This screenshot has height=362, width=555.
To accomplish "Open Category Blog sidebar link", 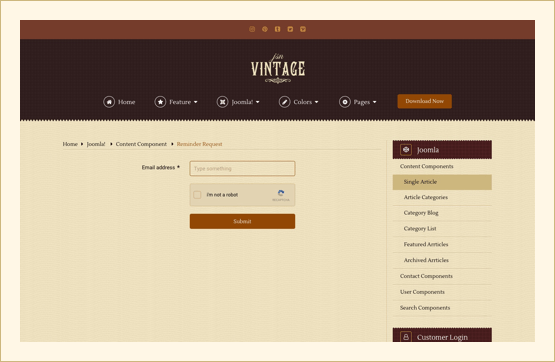I will pos(421,213).
